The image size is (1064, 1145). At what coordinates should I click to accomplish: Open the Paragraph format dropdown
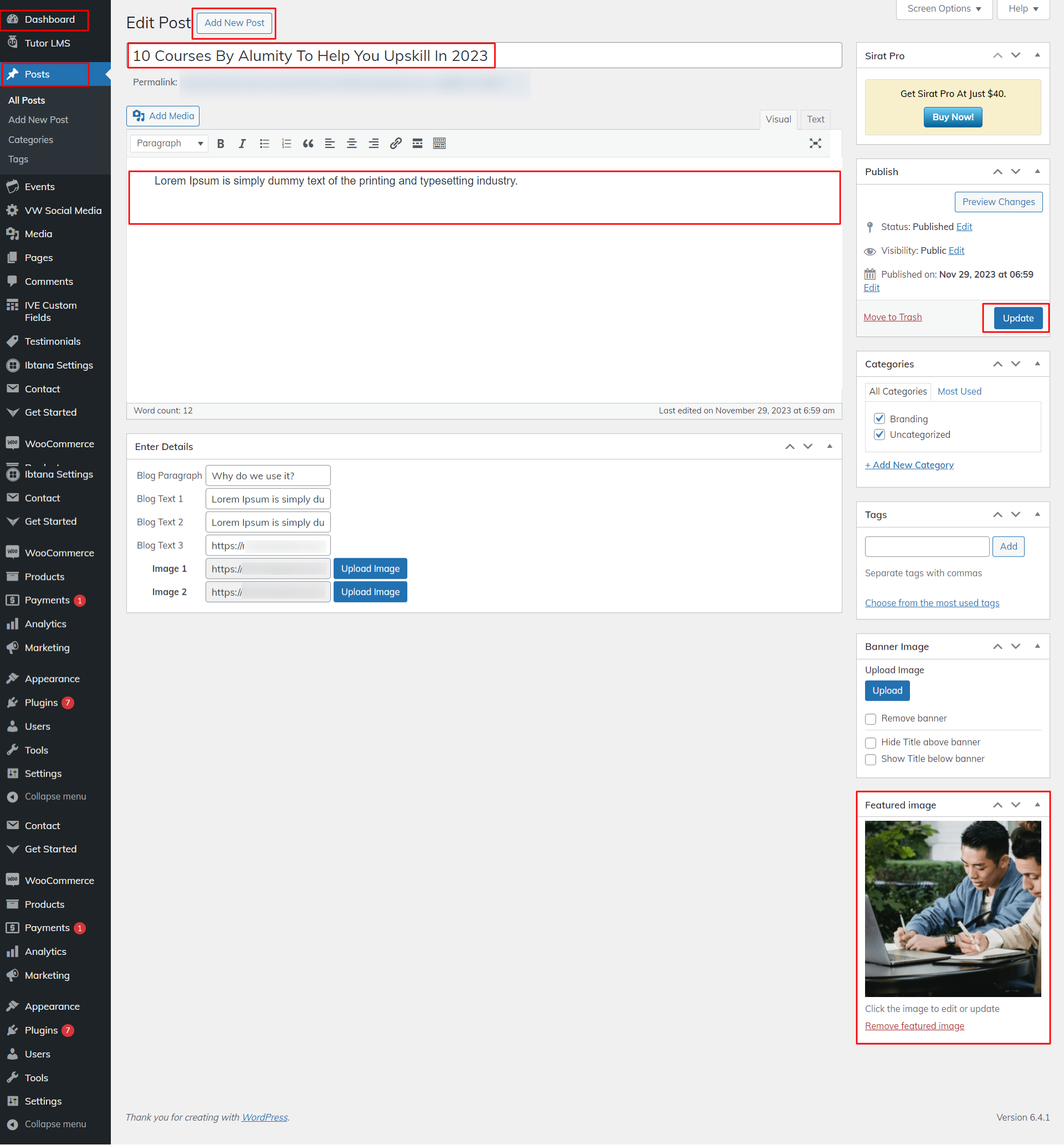pyautogui.click(x=168, y=144)
